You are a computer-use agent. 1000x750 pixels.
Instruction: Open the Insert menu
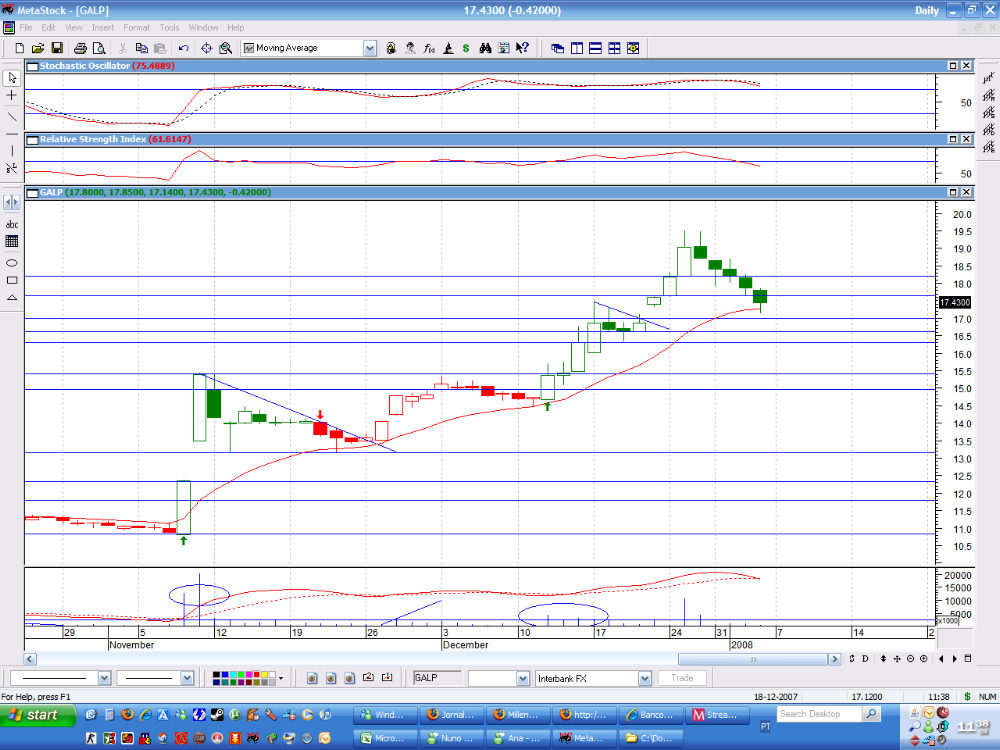tap(103, 27)
